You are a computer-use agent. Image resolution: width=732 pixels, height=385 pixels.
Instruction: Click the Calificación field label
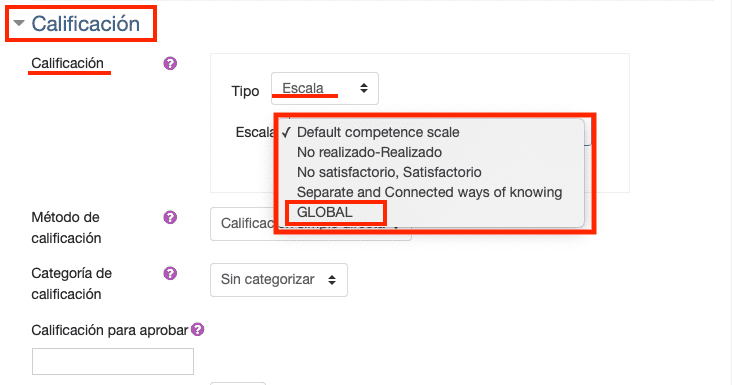[67, 63]
